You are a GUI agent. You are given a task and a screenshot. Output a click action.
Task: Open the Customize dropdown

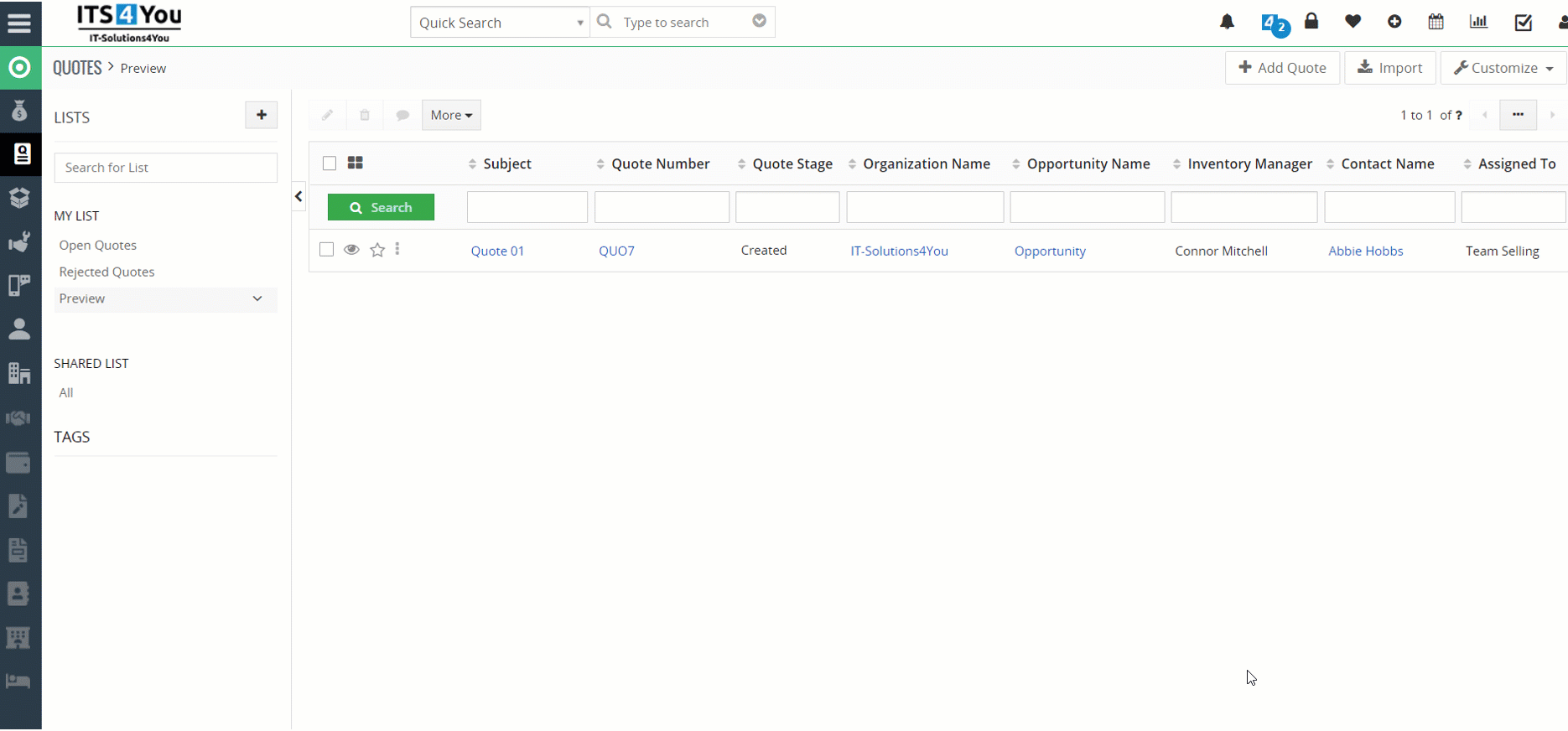pyautogui.click(x=1503, y=68)
